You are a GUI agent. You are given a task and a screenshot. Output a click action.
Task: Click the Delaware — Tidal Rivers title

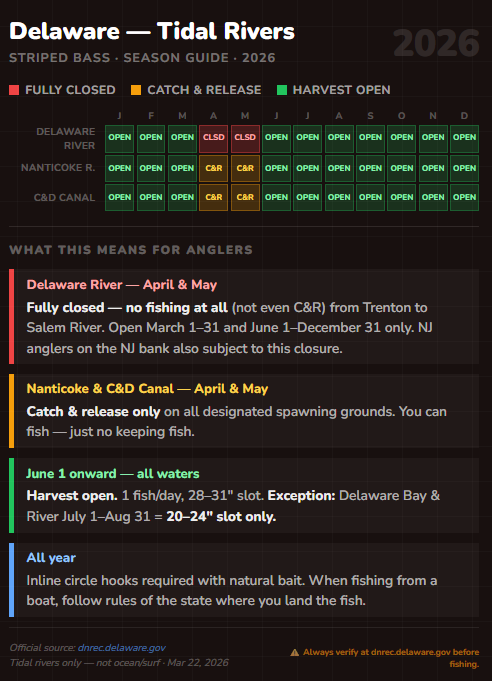point(152,31)
